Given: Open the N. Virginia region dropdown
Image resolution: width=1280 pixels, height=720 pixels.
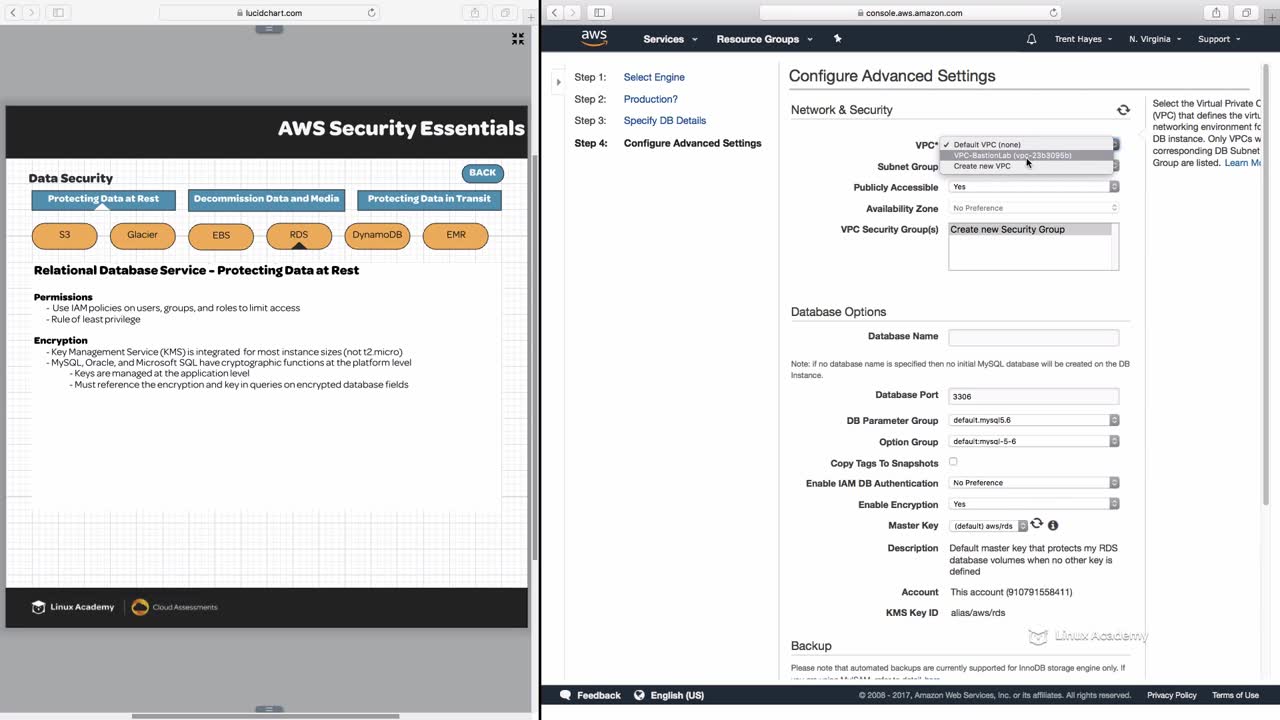Looking at the screenshot, I should 1155,39.
